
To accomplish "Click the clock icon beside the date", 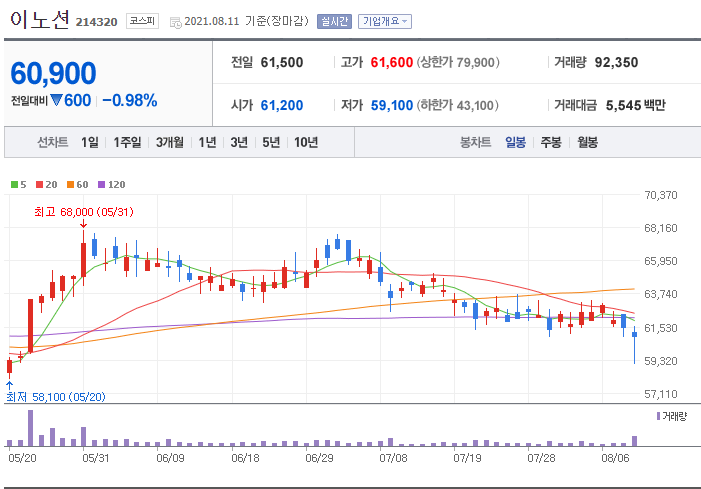I will tap(176, 22).
